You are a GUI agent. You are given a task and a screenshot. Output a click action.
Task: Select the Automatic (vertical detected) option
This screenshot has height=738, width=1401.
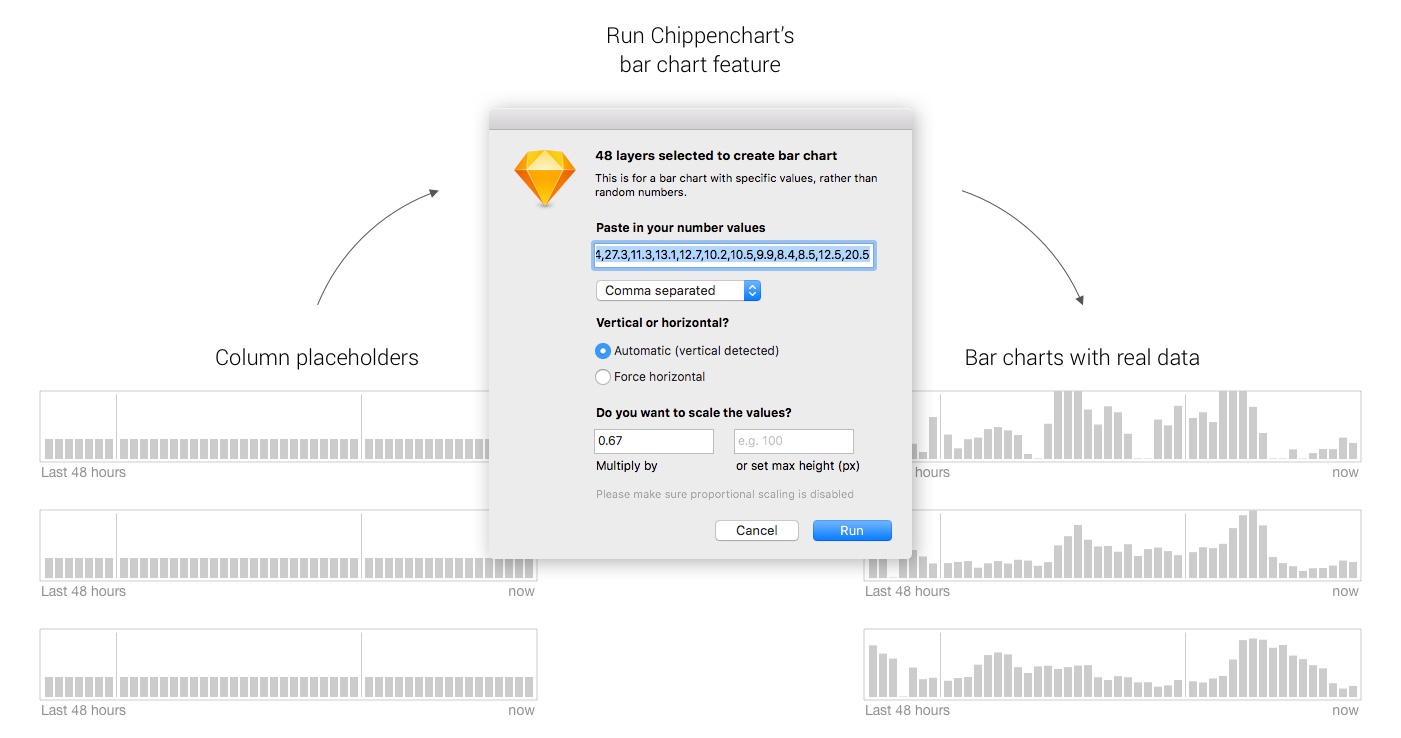coord(603,351)
